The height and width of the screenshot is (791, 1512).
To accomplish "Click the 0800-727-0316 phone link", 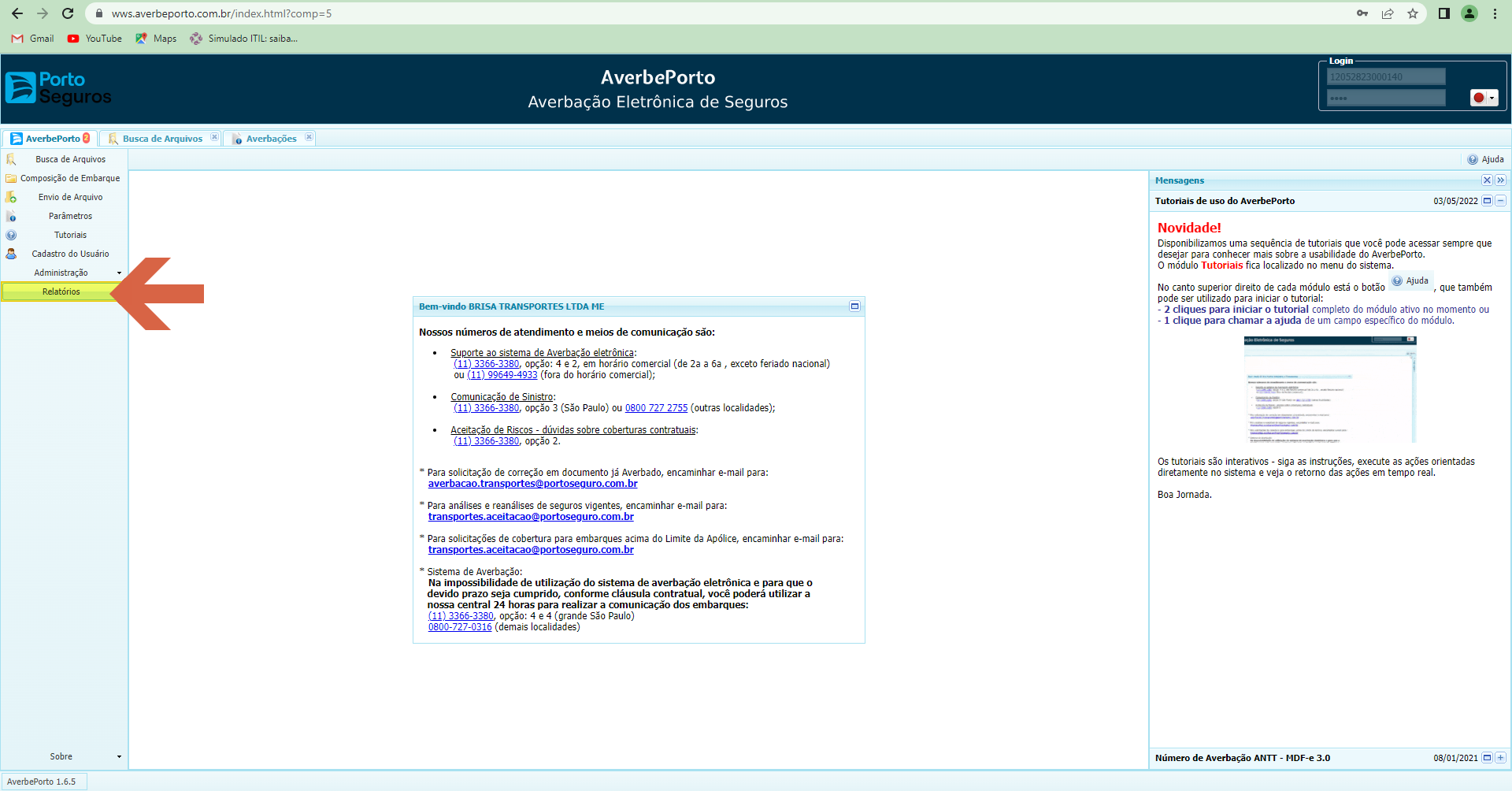I will click(x=460, y=627).
